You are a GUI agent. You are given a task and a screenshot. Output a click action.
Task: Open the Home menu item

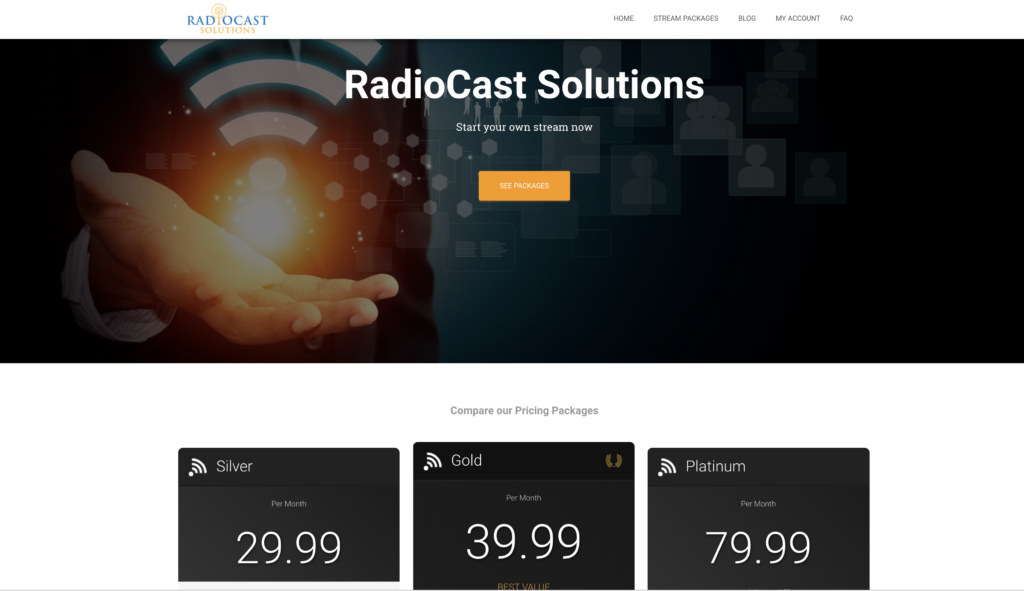(624, 18)
